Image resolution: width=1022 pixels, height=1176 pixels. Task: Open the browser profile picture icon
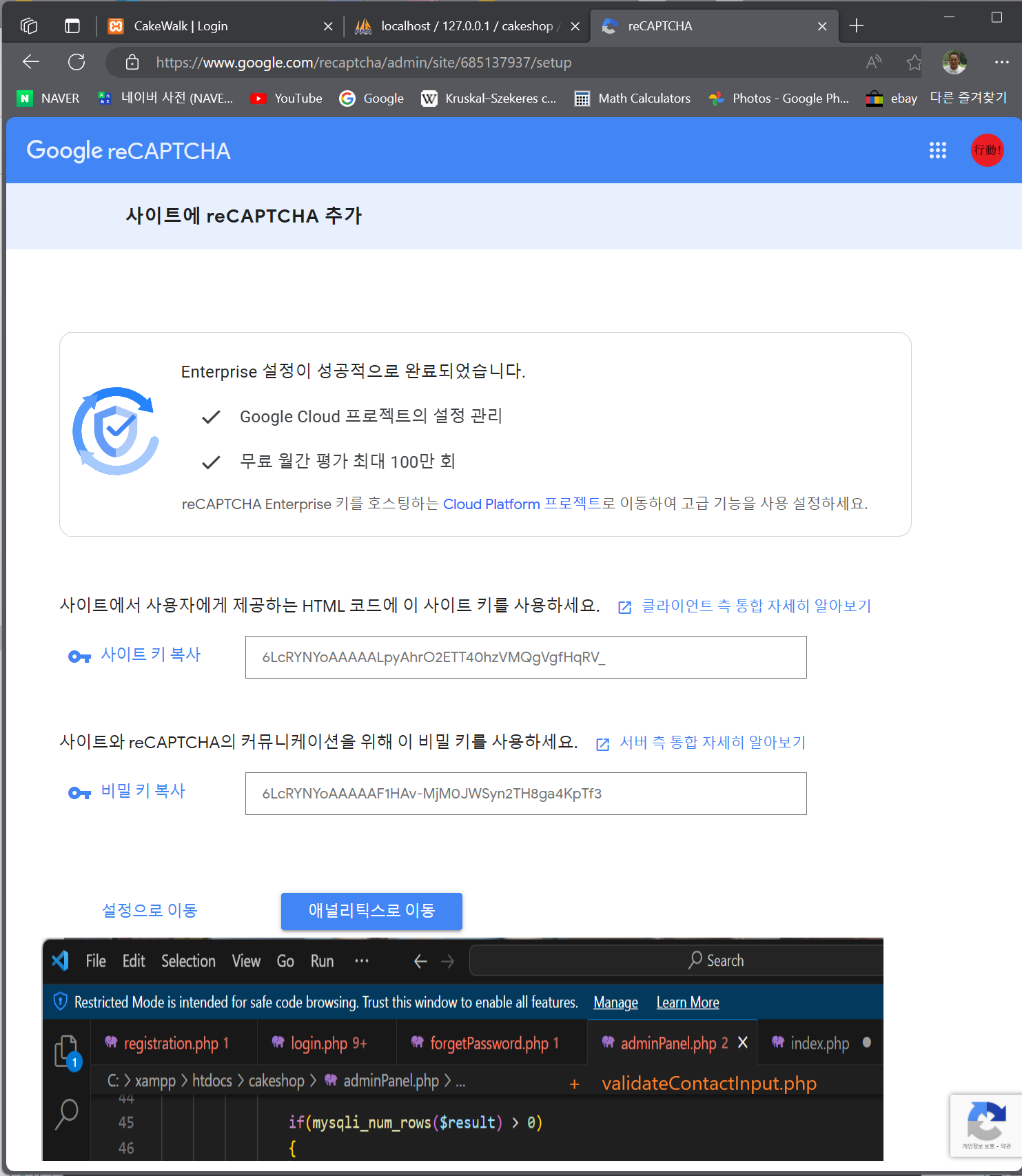[954, 62]
